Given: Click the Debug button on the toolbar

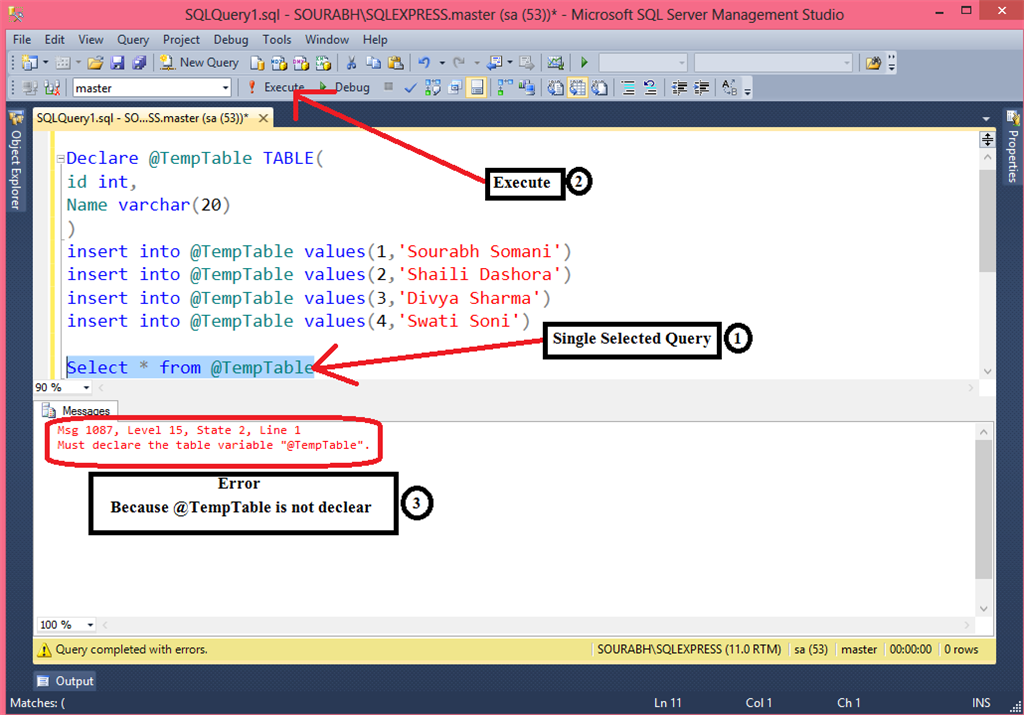Looking at the screenshot, I should [x=351, y=87].
